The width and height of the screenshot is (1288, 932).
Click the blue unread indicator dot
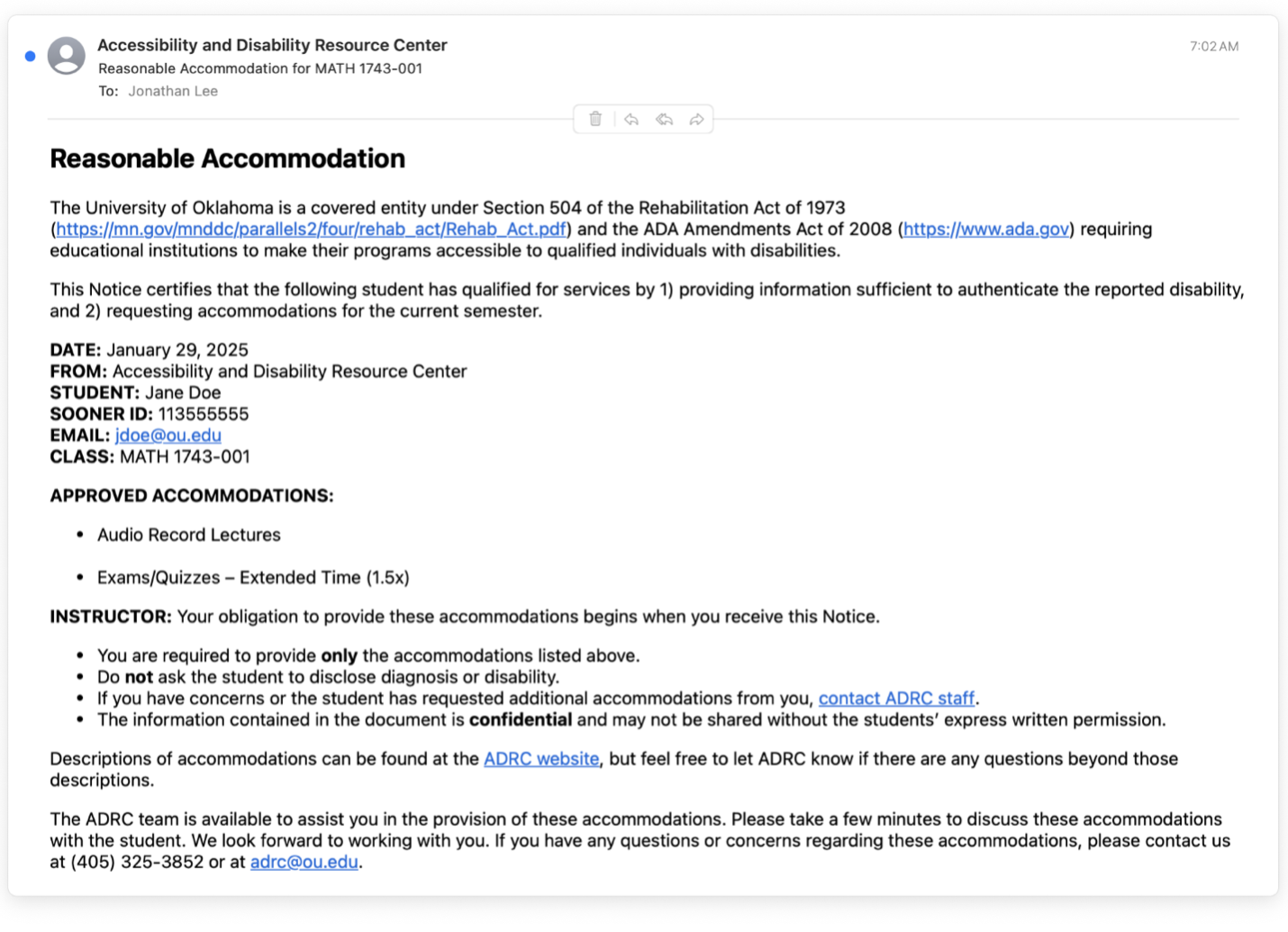coord(30,56)
